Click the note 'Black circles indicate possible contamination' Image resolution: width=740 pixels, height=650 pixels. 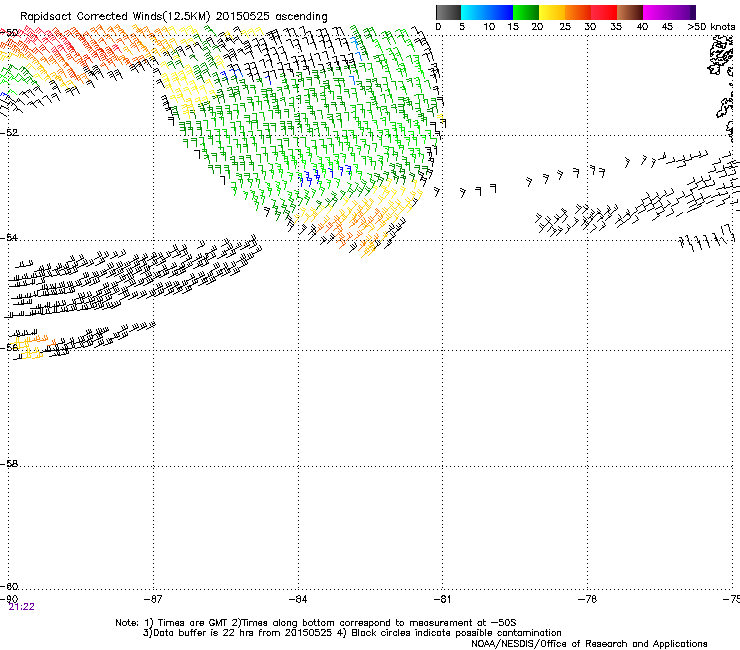tap(456, 633)
